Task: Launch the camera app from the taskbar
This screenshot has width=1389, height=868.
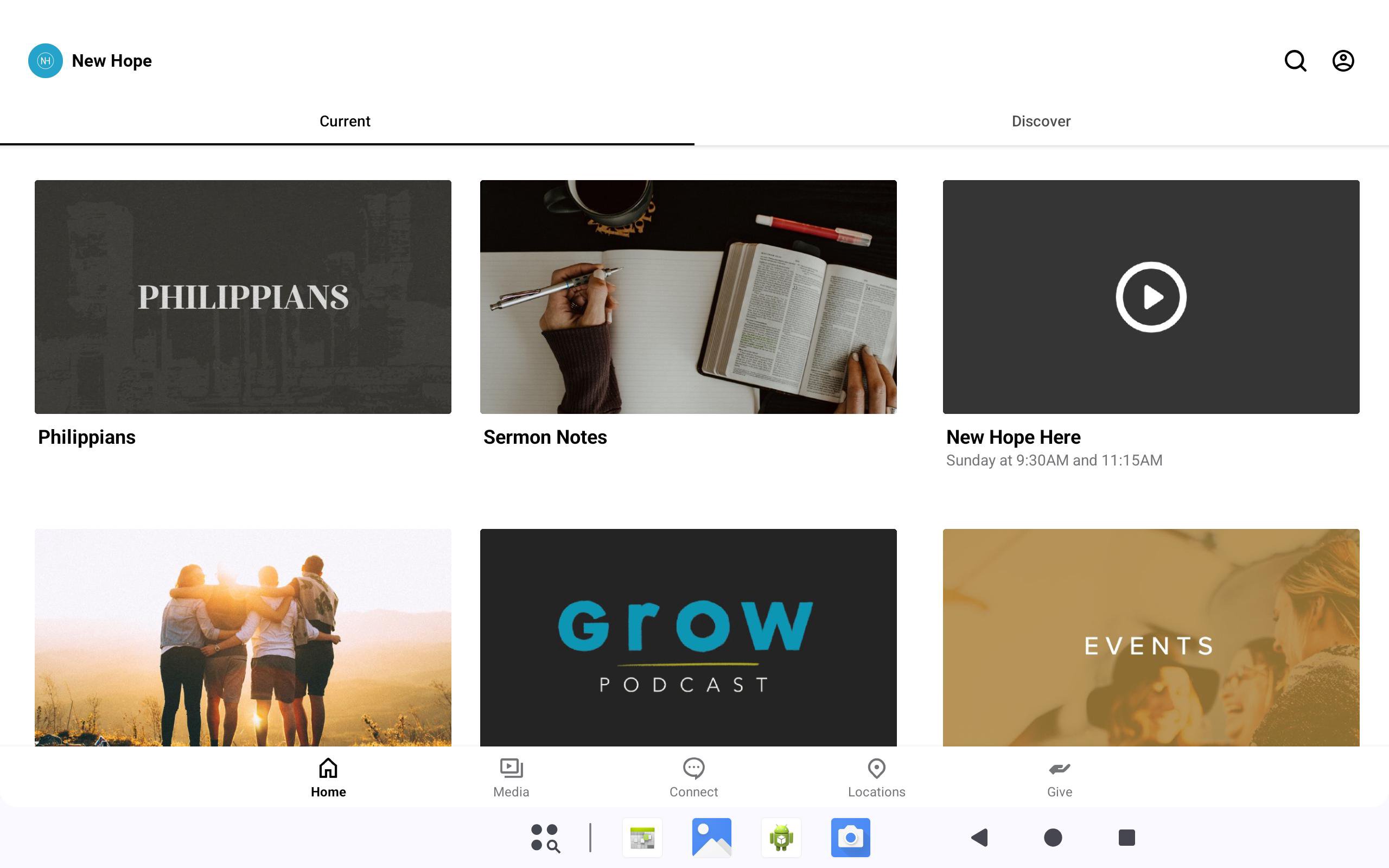Action: [850, 837]
